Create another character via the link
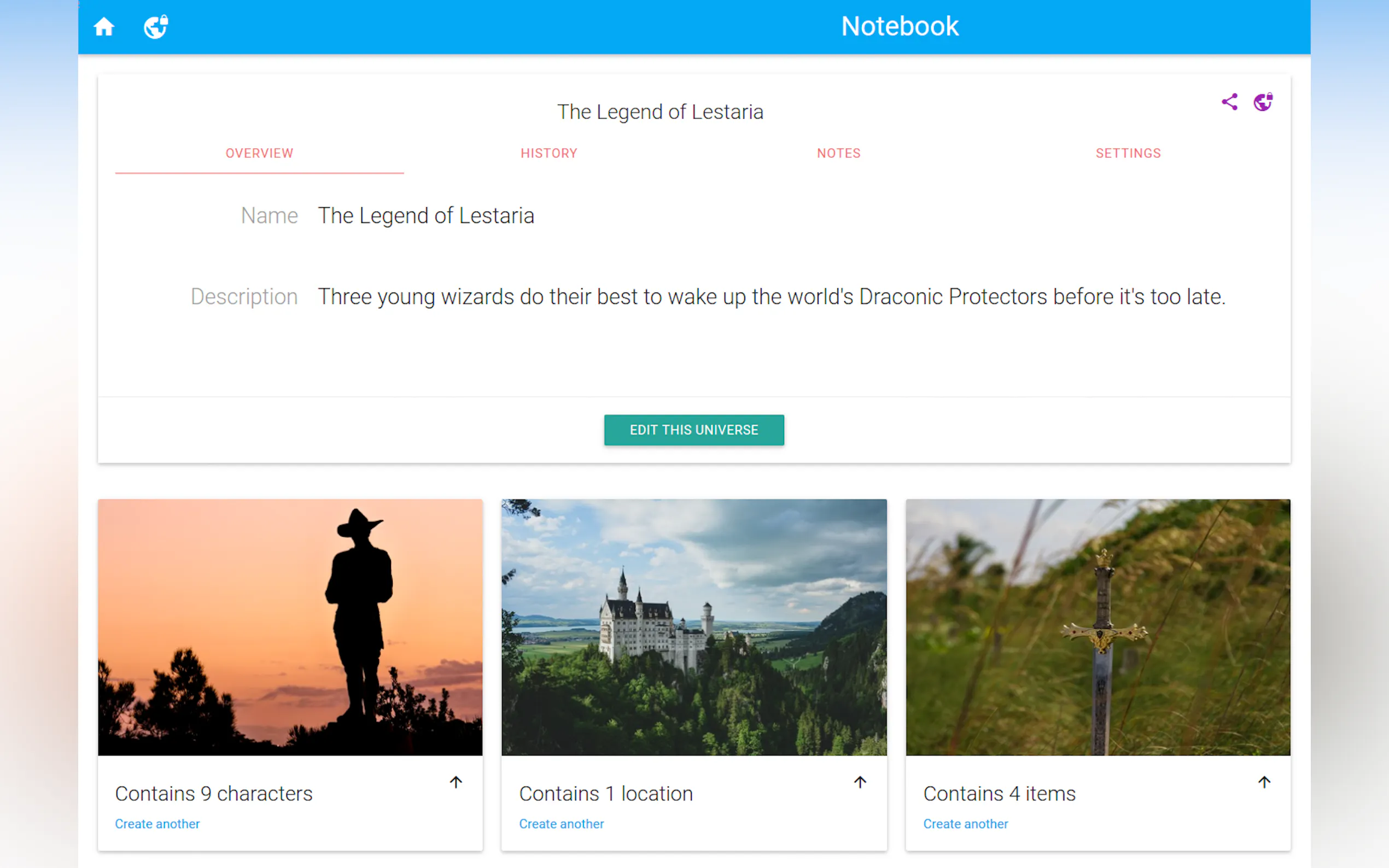The width and height of the screenshot is (1389, 868). 157,823
